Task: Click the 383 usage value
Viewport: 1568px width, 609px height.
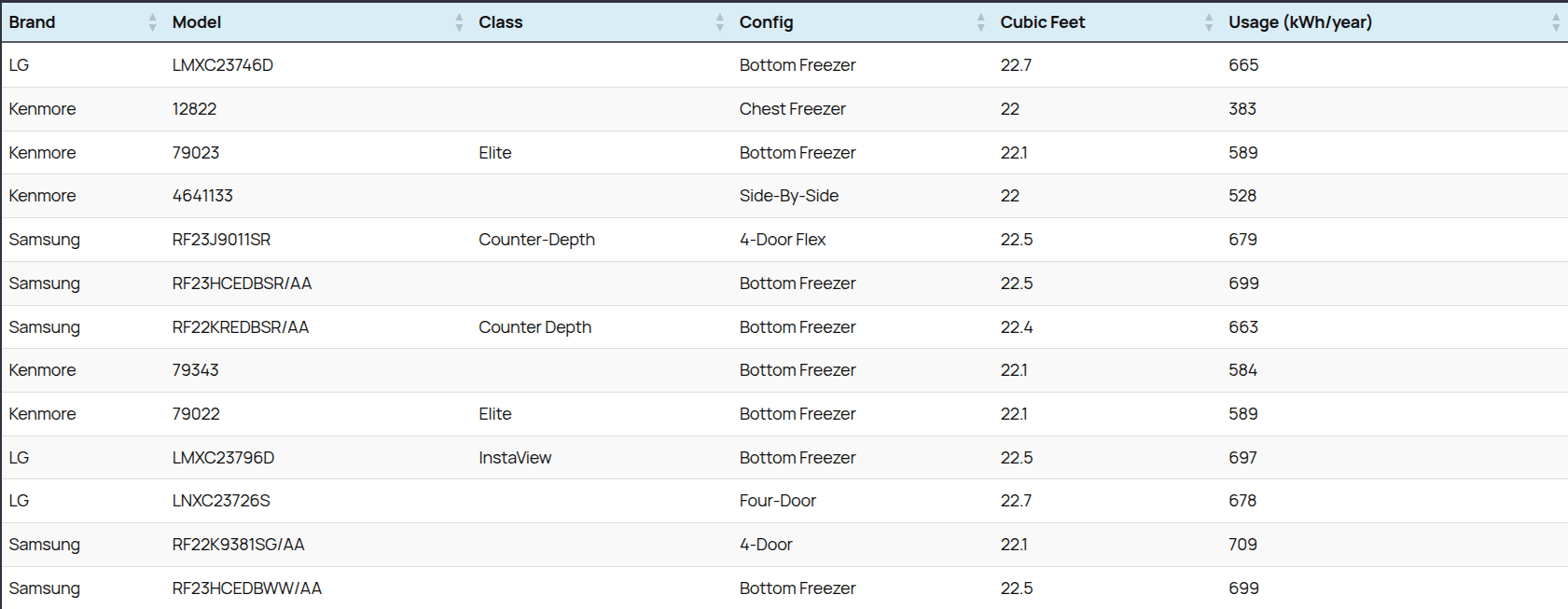Action: [x=1242, y=109]
